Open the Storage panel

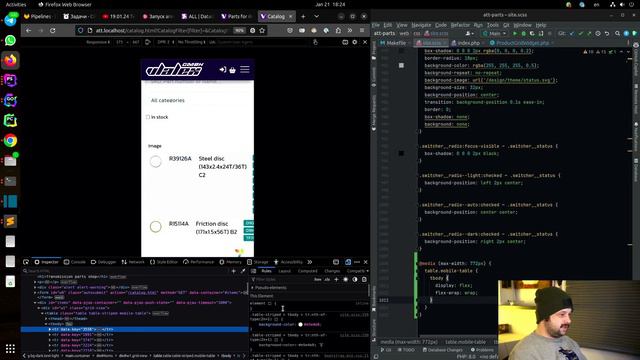point(258,262)
